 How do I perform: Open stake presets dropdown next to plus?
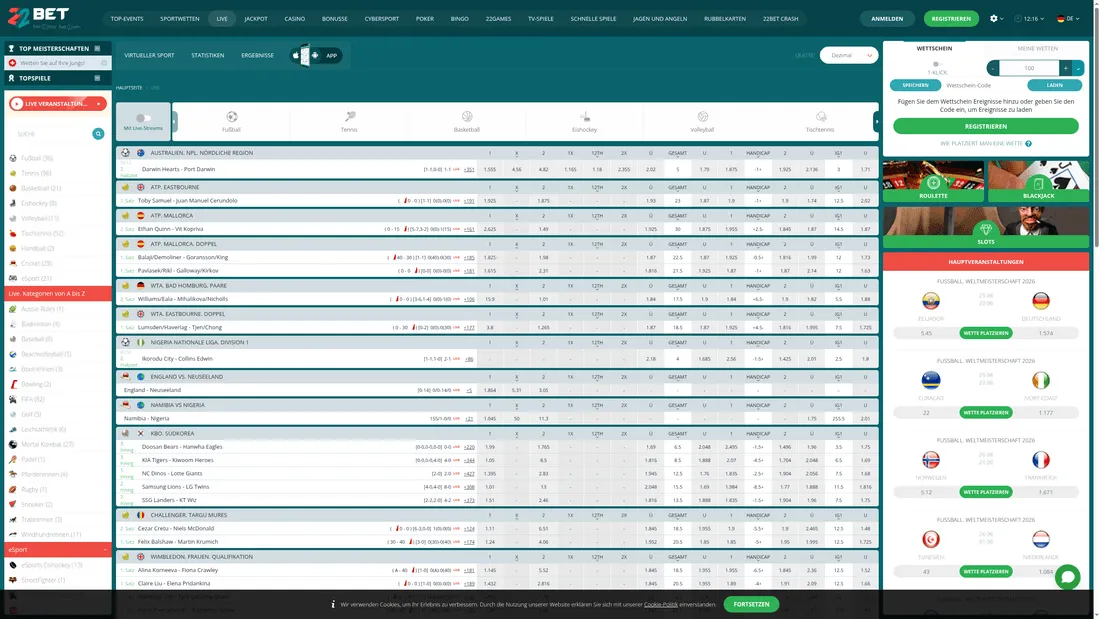point(1078,68)
